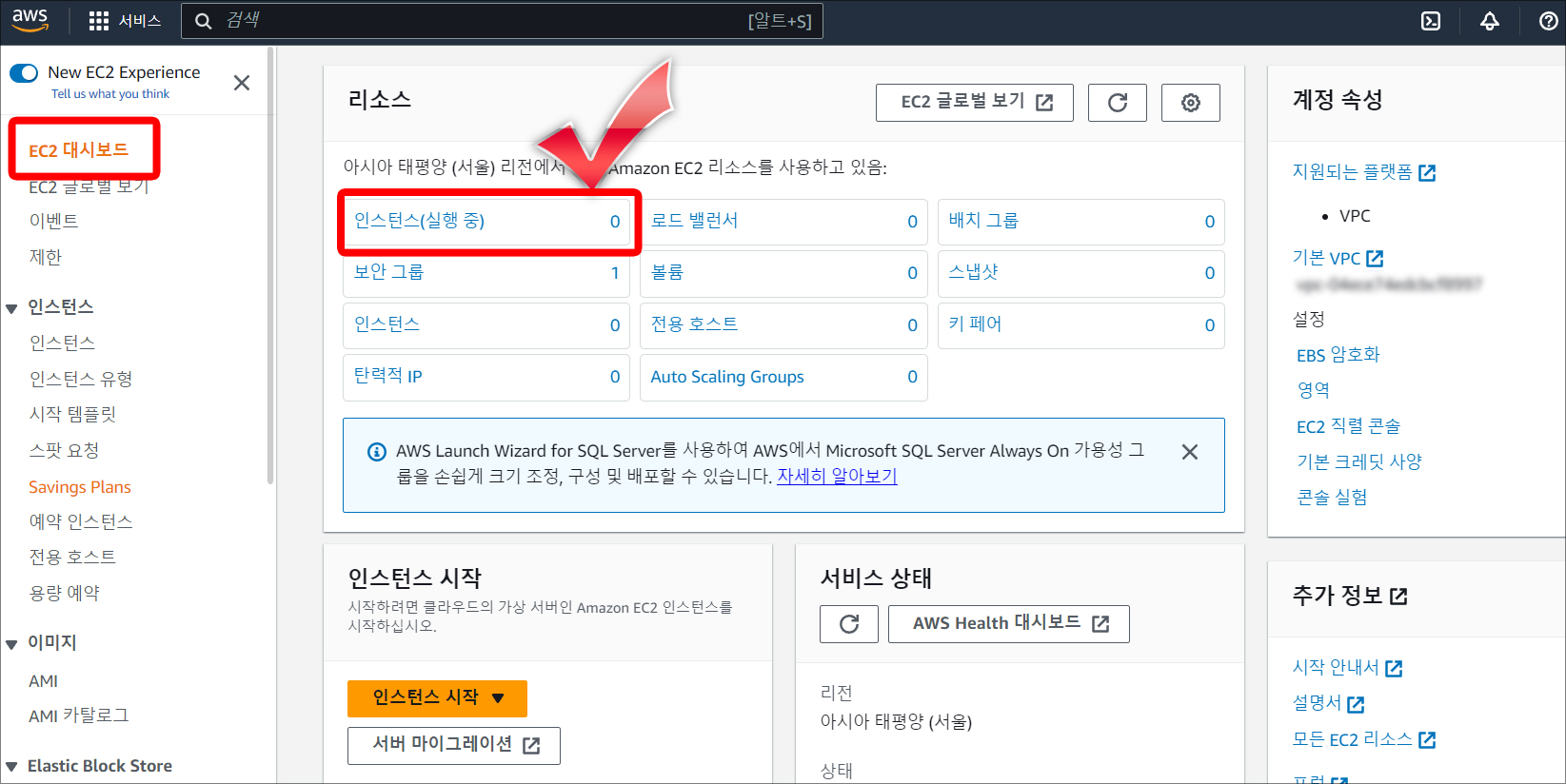Toggle the New EC2 Experience switch
The image size is (1566, 784).
click(24, 73)
